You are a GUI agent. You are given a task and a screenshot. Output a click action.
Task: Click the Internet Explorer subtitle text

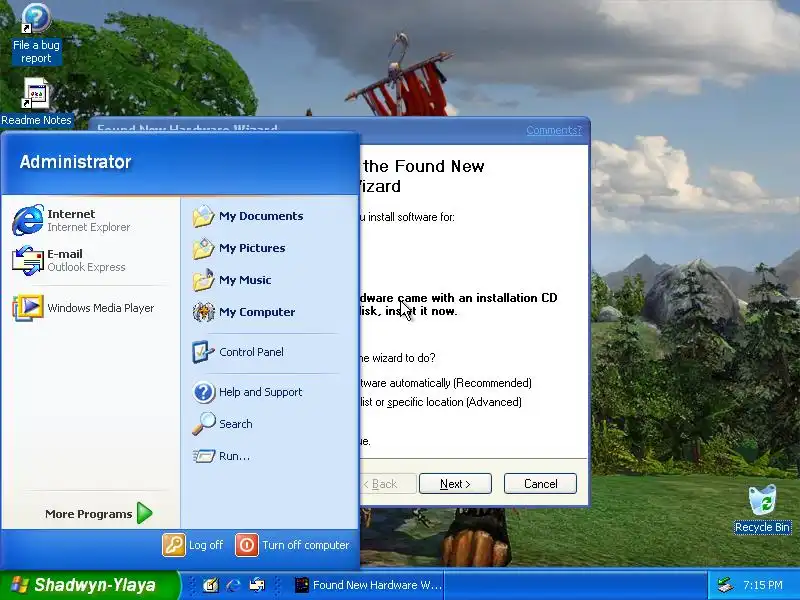coord(89,227)
